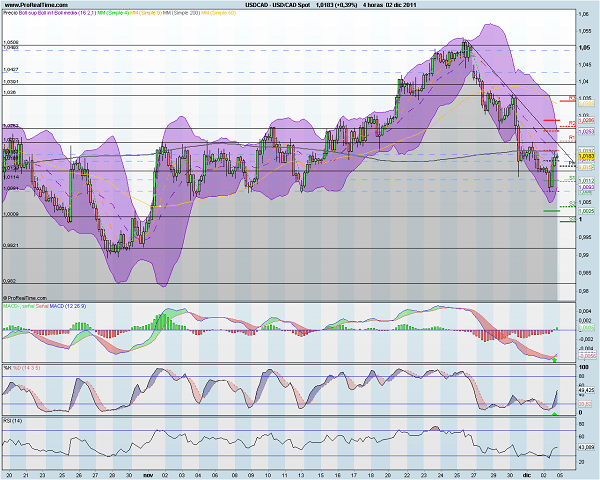600x480 pixels.
Task: Click the 1,0391 horizontal level label
Action: pos(11,82)
